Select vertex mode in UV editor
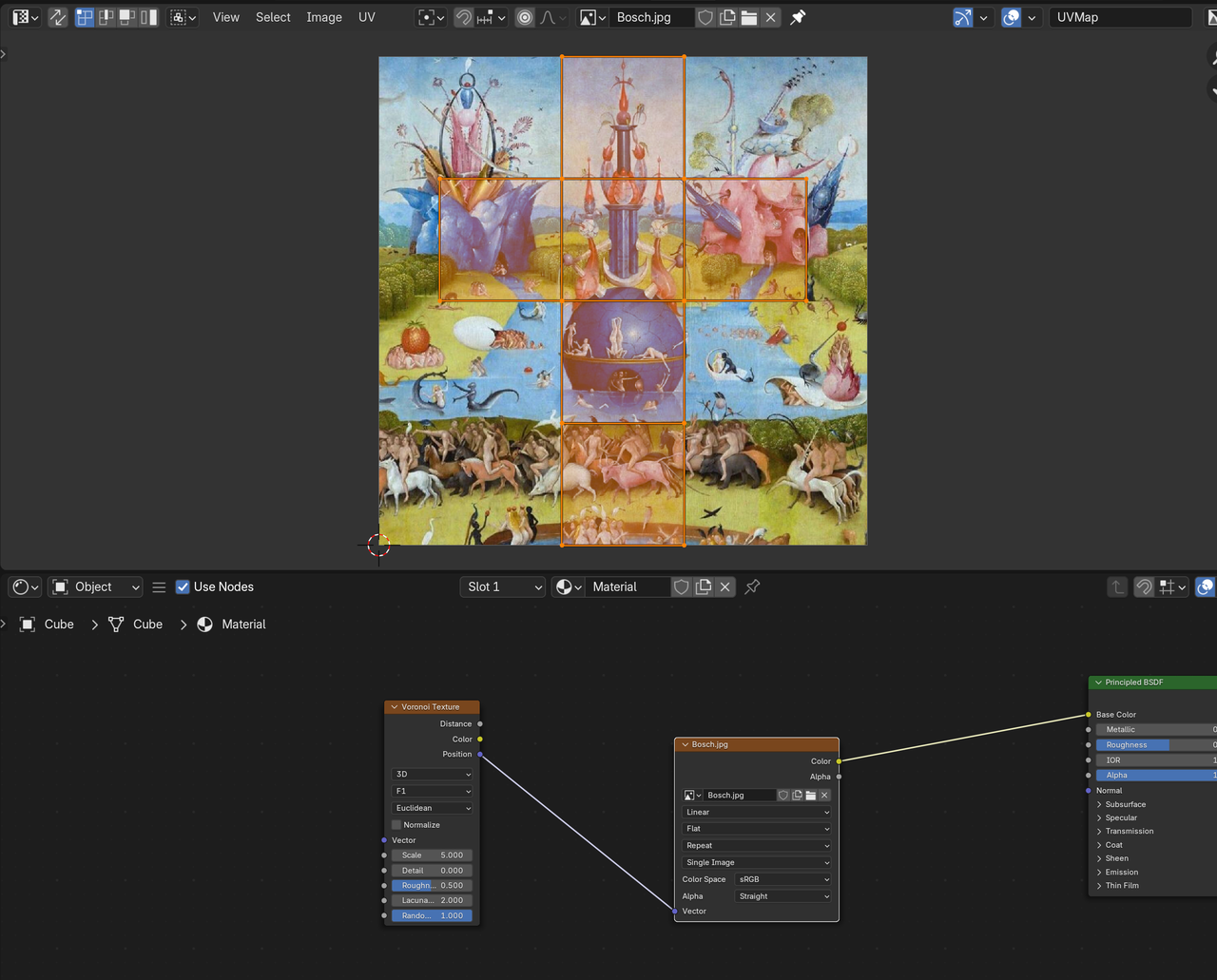This screenshot has width=1217, height=980. click(x=85, y=17)
